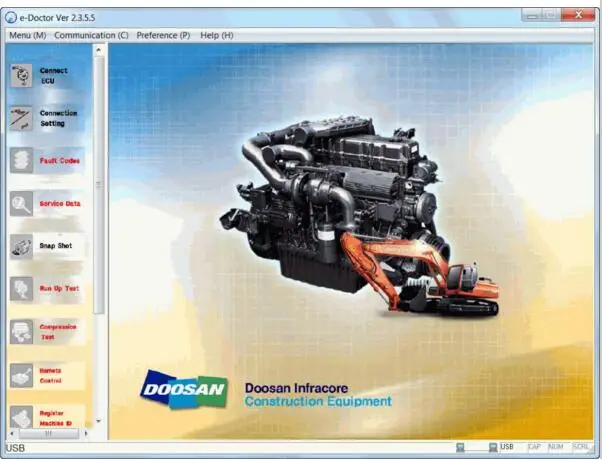The width and height of the screenshot is (602, 459).
Task: Click the Remote Control label
Action: point(50,376)
